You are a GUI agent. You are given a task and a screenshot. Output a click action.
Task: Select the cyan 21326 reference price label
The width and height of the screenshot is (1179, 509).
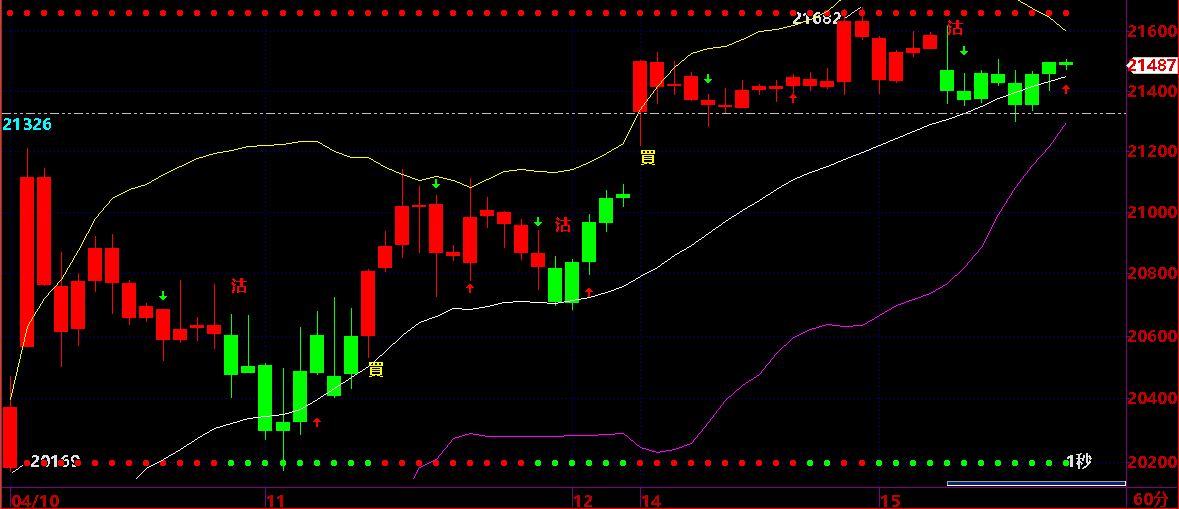click(x=27, y=125)
